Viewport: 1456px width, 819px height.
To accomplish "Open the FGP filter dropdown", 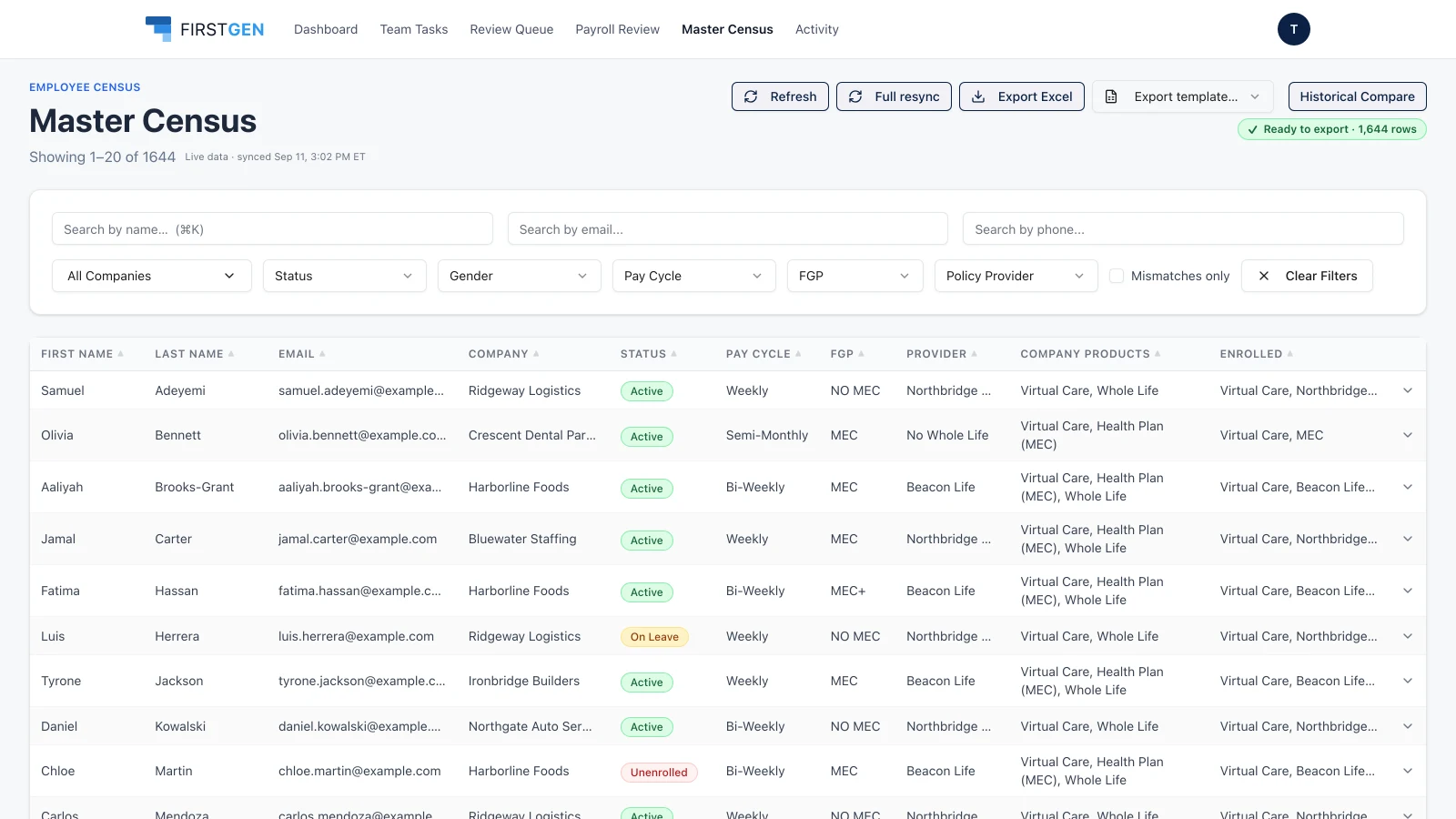I will point(855,276).
